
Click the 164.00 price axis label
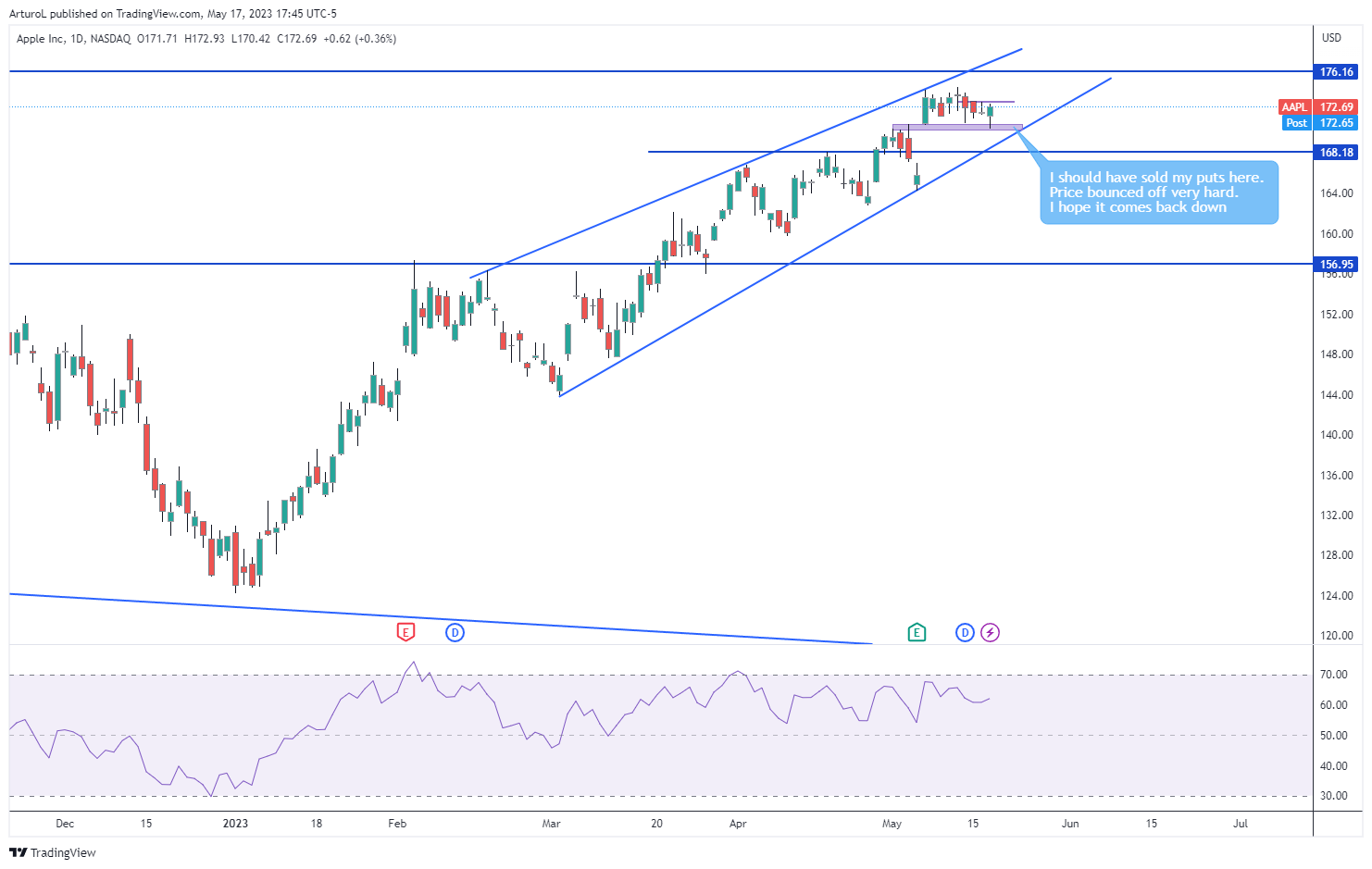tap(1336, 193)
